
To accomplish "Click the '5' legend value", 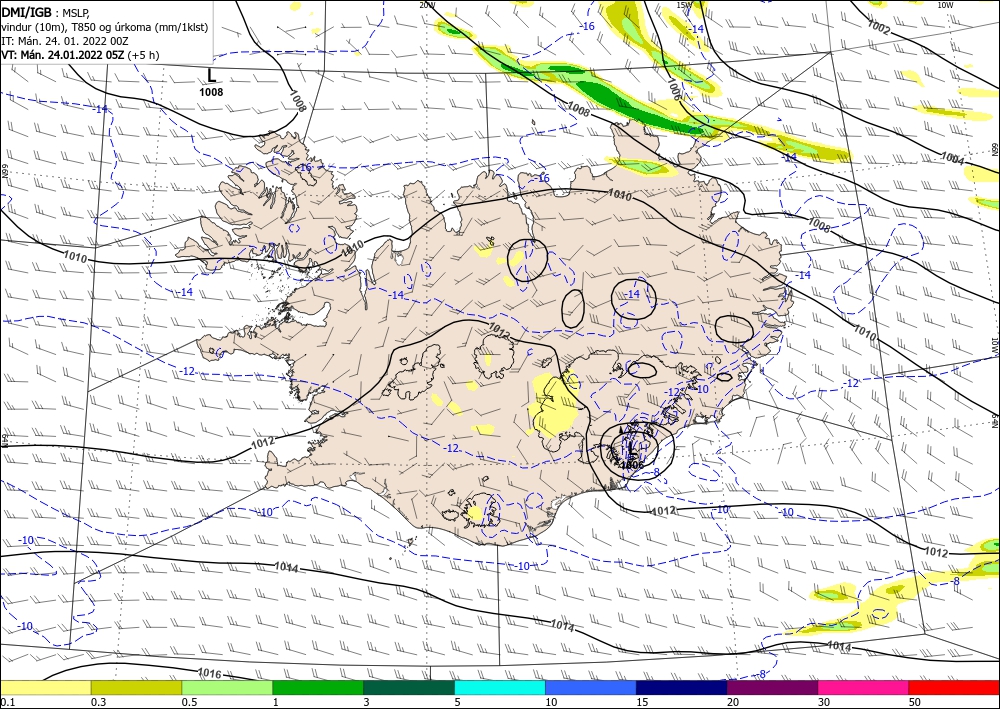I will [x=458, y=702].
